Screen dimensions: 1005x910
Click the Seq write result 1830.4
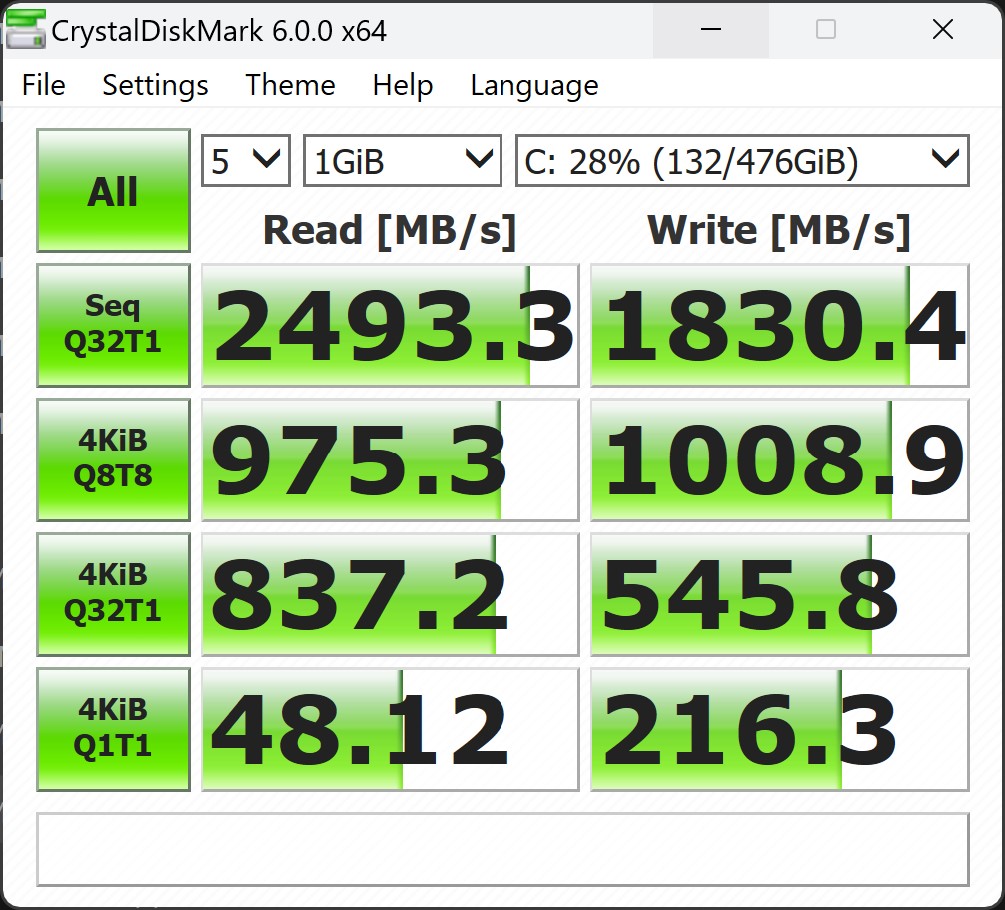pyautogui.click(x=779, y=325)
